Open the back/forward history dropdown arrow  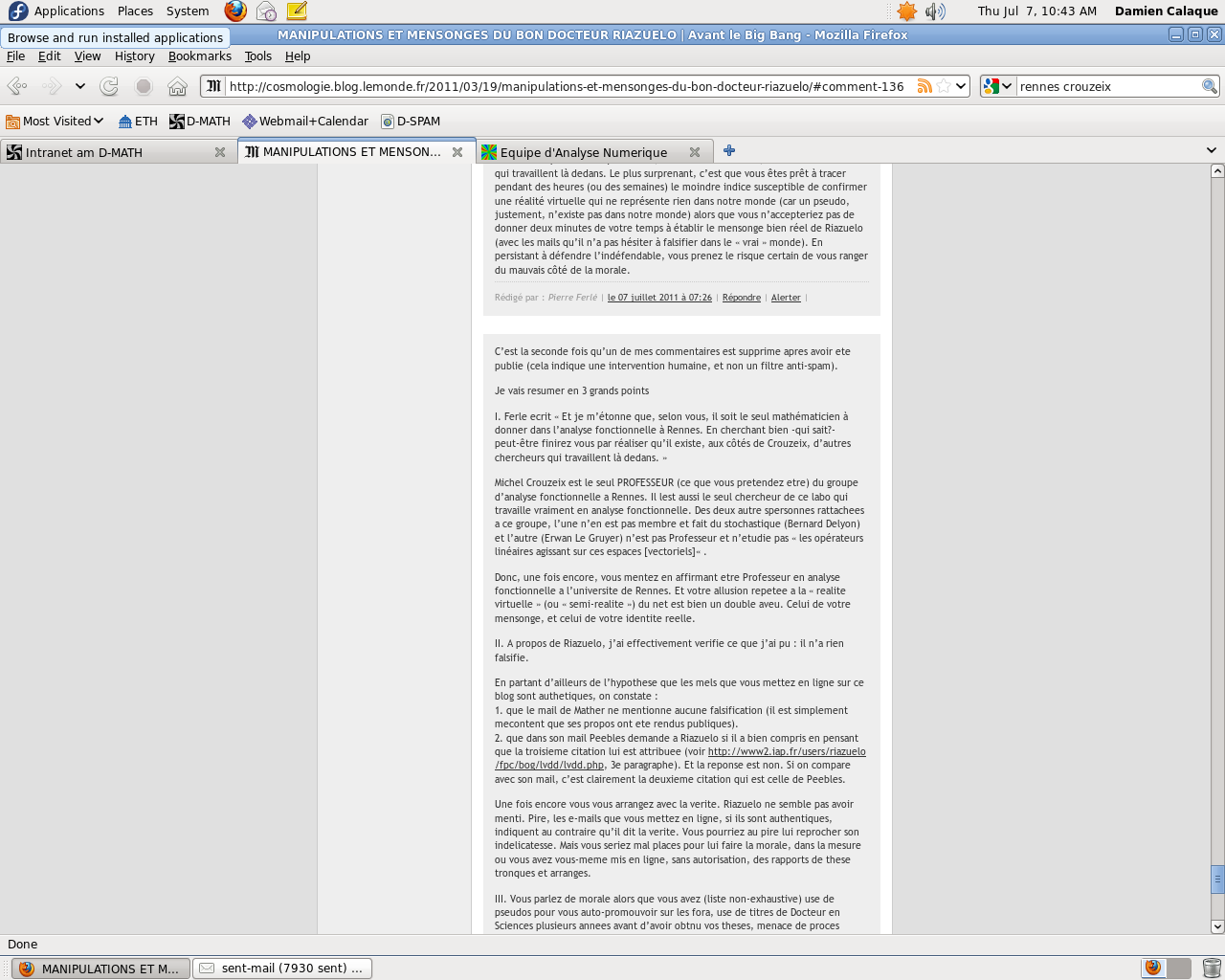coord(80,86)
